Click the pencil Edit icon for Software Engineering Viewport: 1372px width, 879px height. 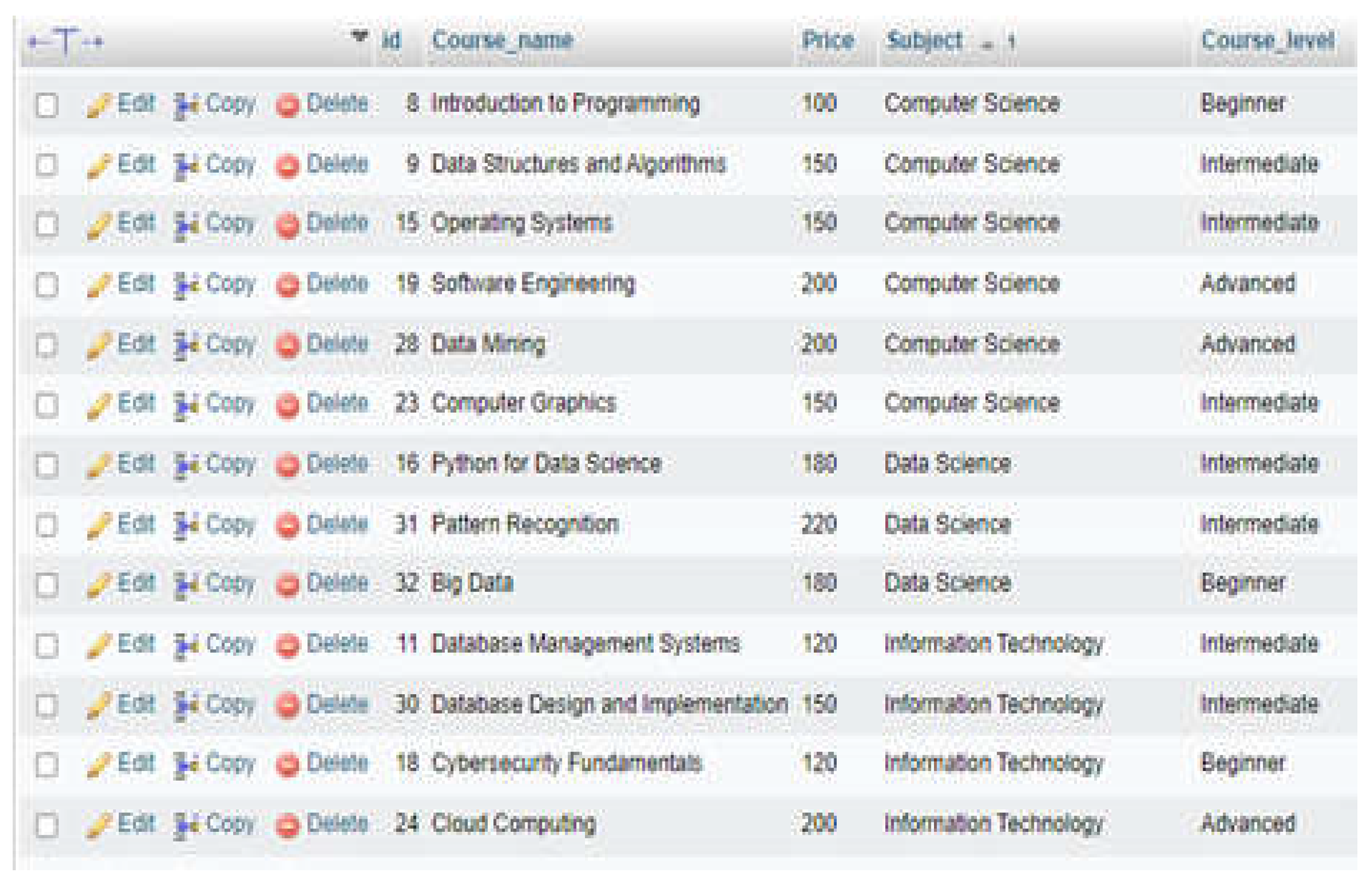click(x=99, y=286)
